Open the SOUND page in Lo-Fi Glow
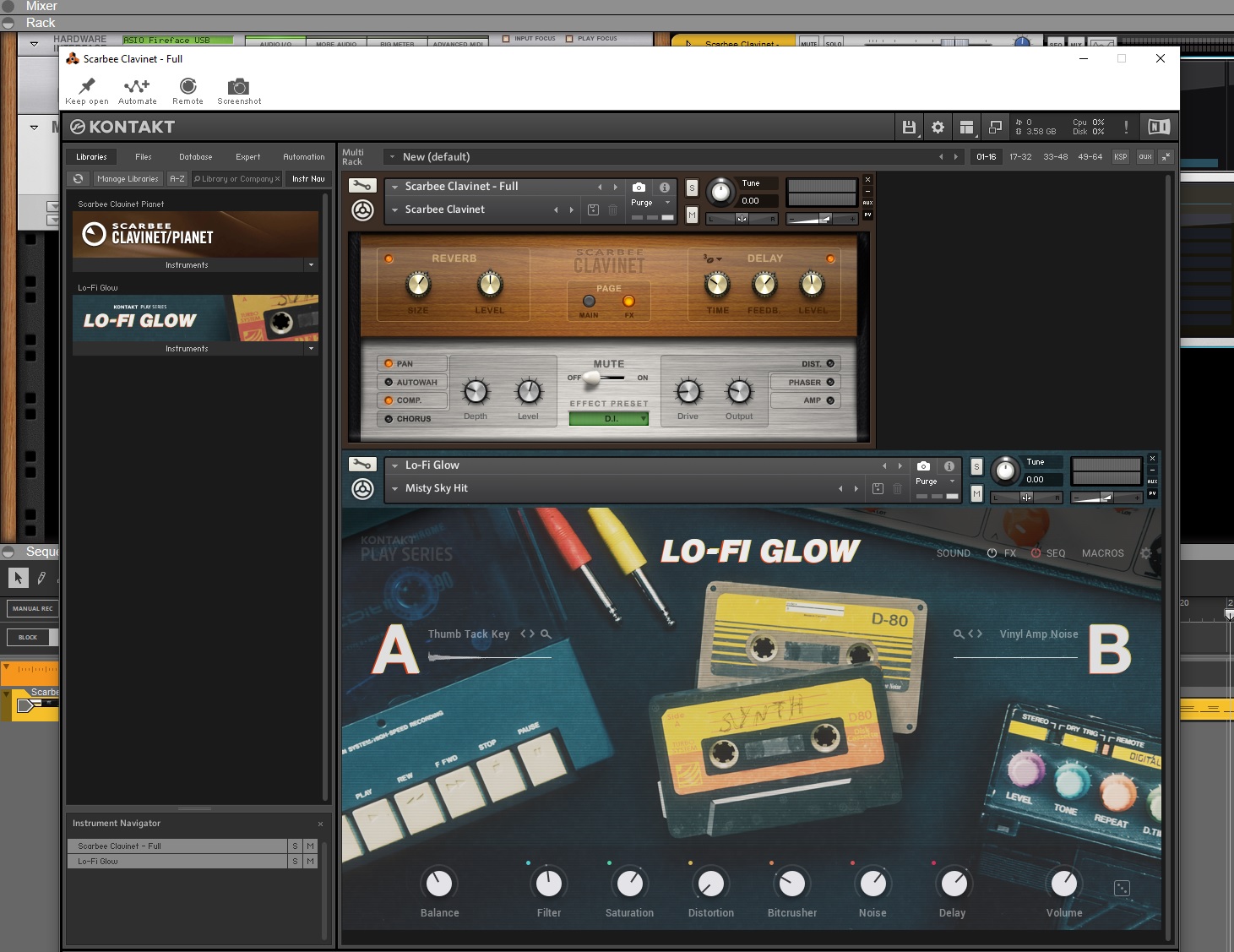Screen dimensions: 1234x952 954,553
